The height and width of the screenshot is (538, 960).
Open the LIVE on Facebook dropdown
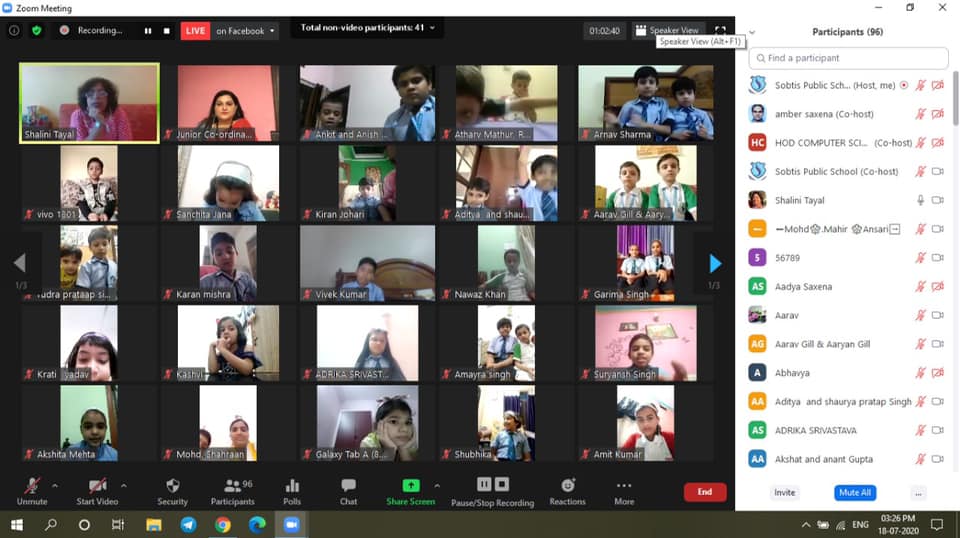[x=272, y=31]
